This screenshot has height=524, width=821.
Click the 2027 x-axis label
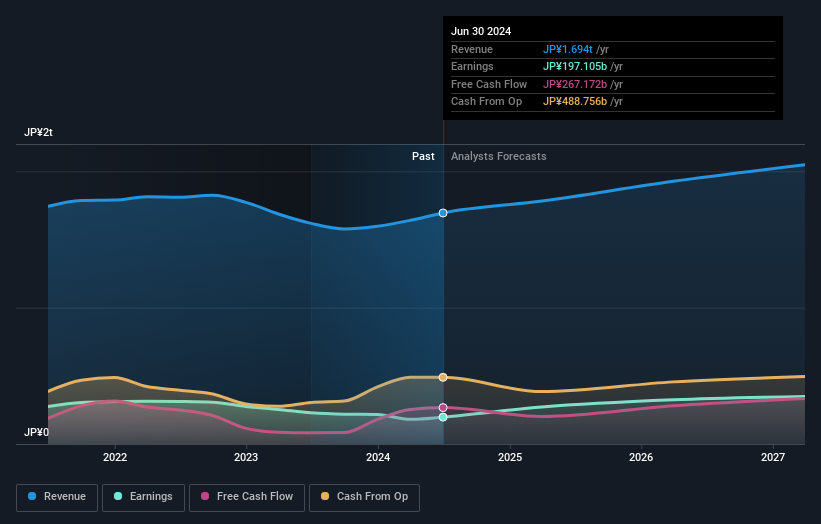(773, 458)
